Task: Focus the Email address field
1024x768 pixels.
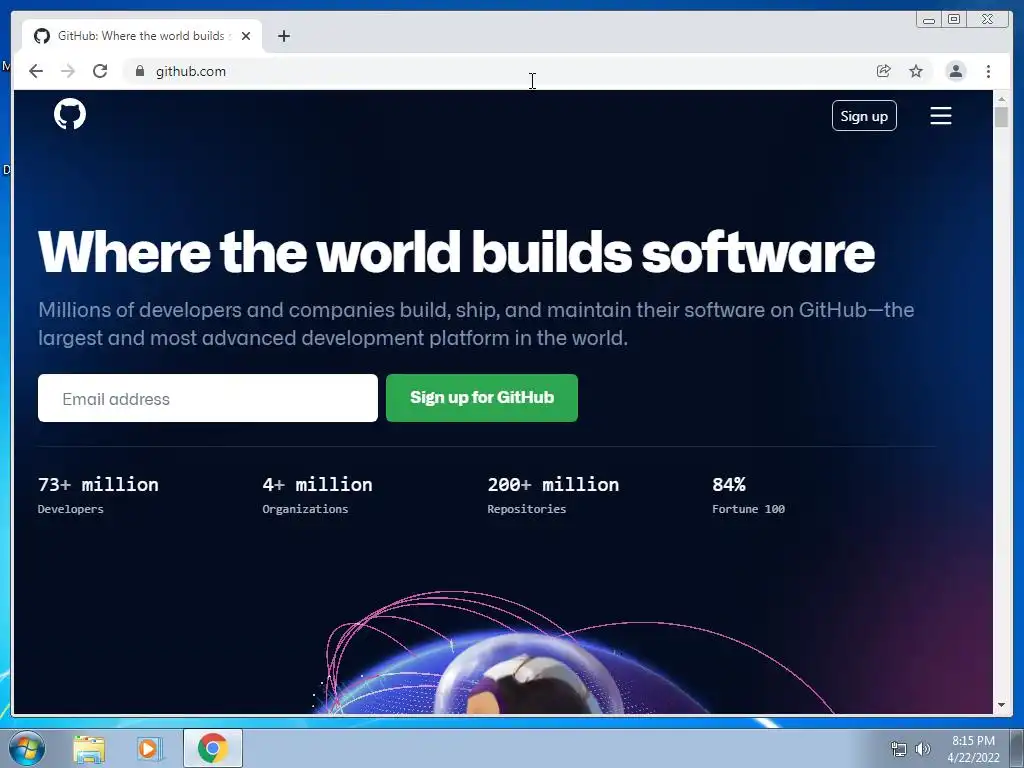Action: coord(208,398)
